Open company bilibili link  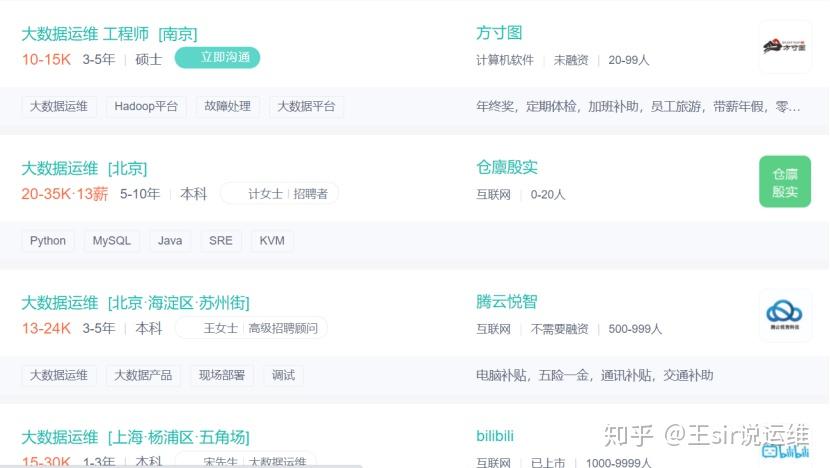[495, 436]
